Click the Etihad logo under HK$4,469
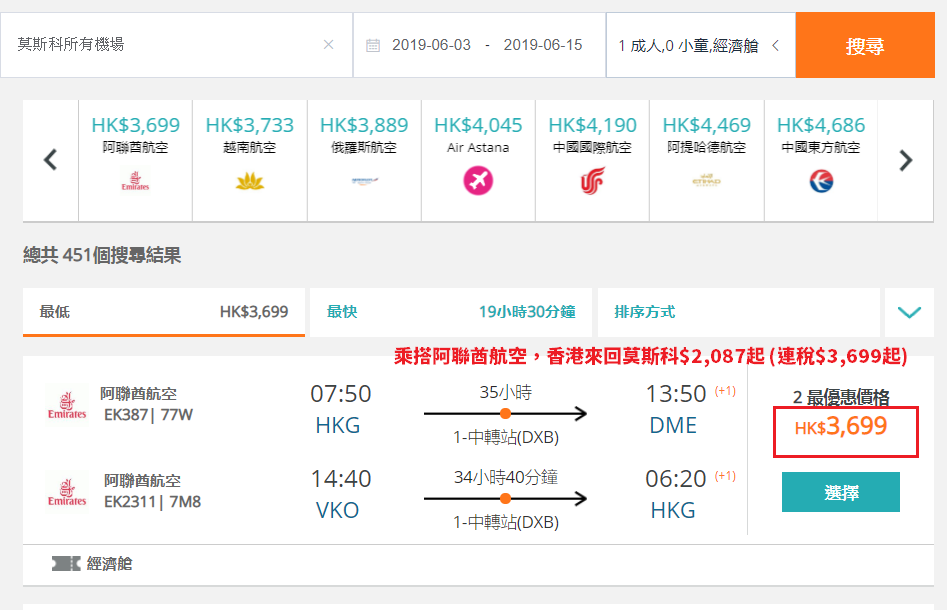This screenshot has width=947, height=610. click(x=707, y=181)
